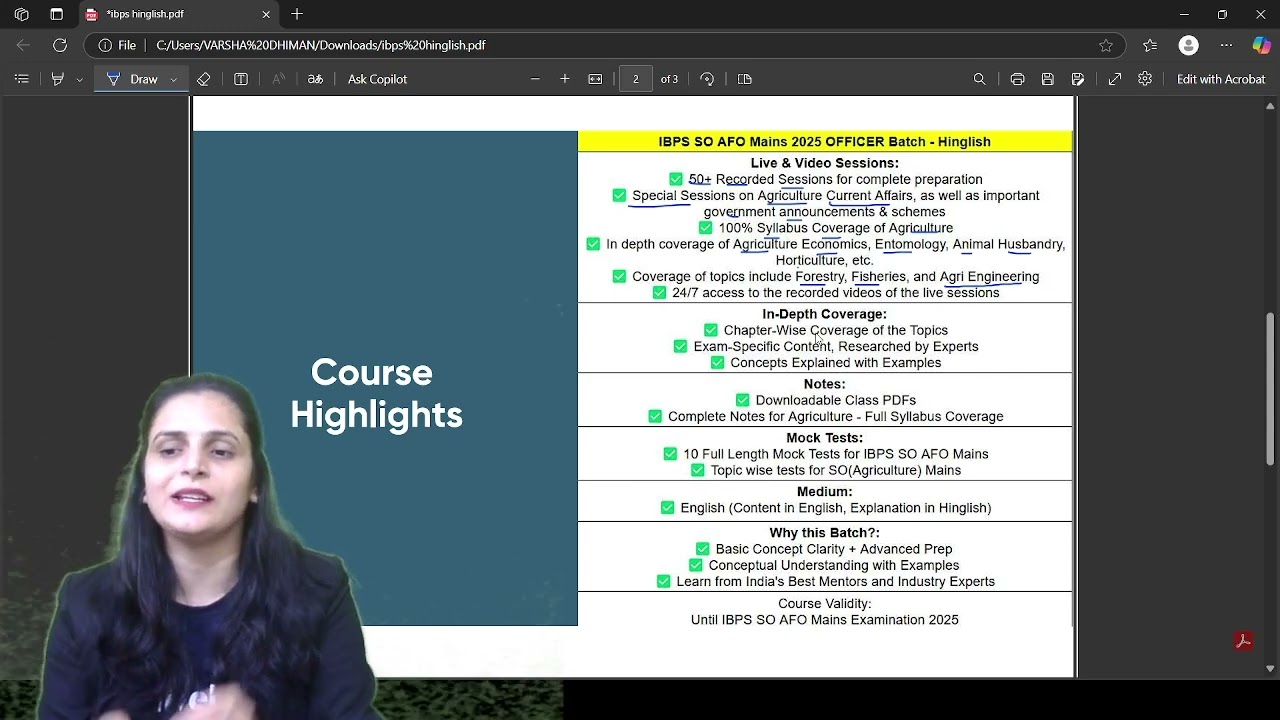Click the scroll down arrow

coord(1271,668)
